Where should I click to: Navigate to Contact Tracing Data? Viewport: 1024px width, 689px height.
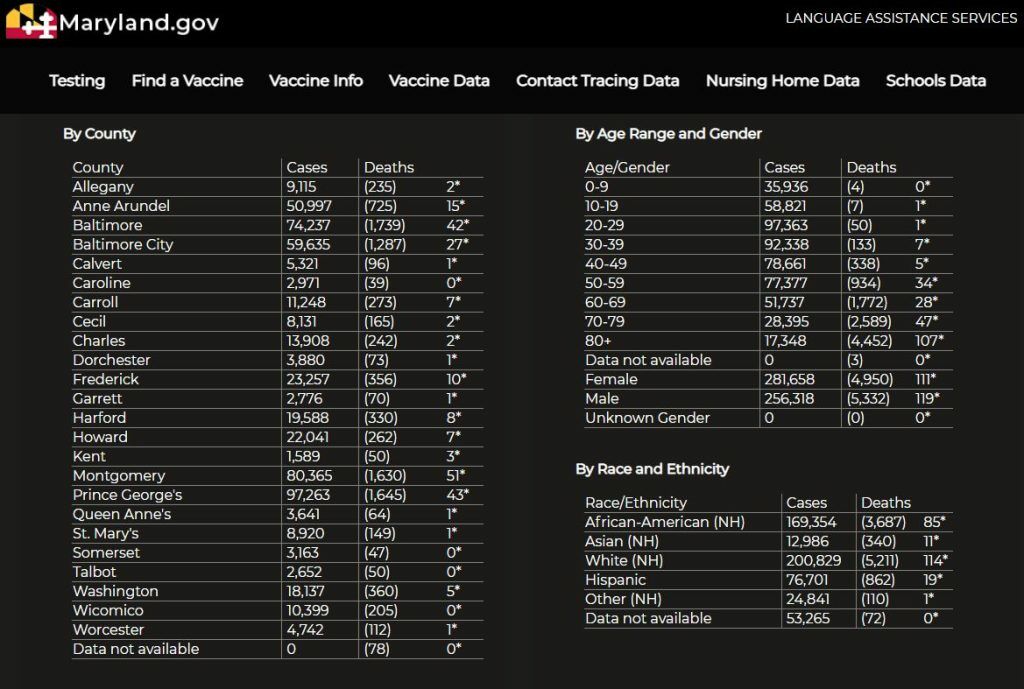597,81
